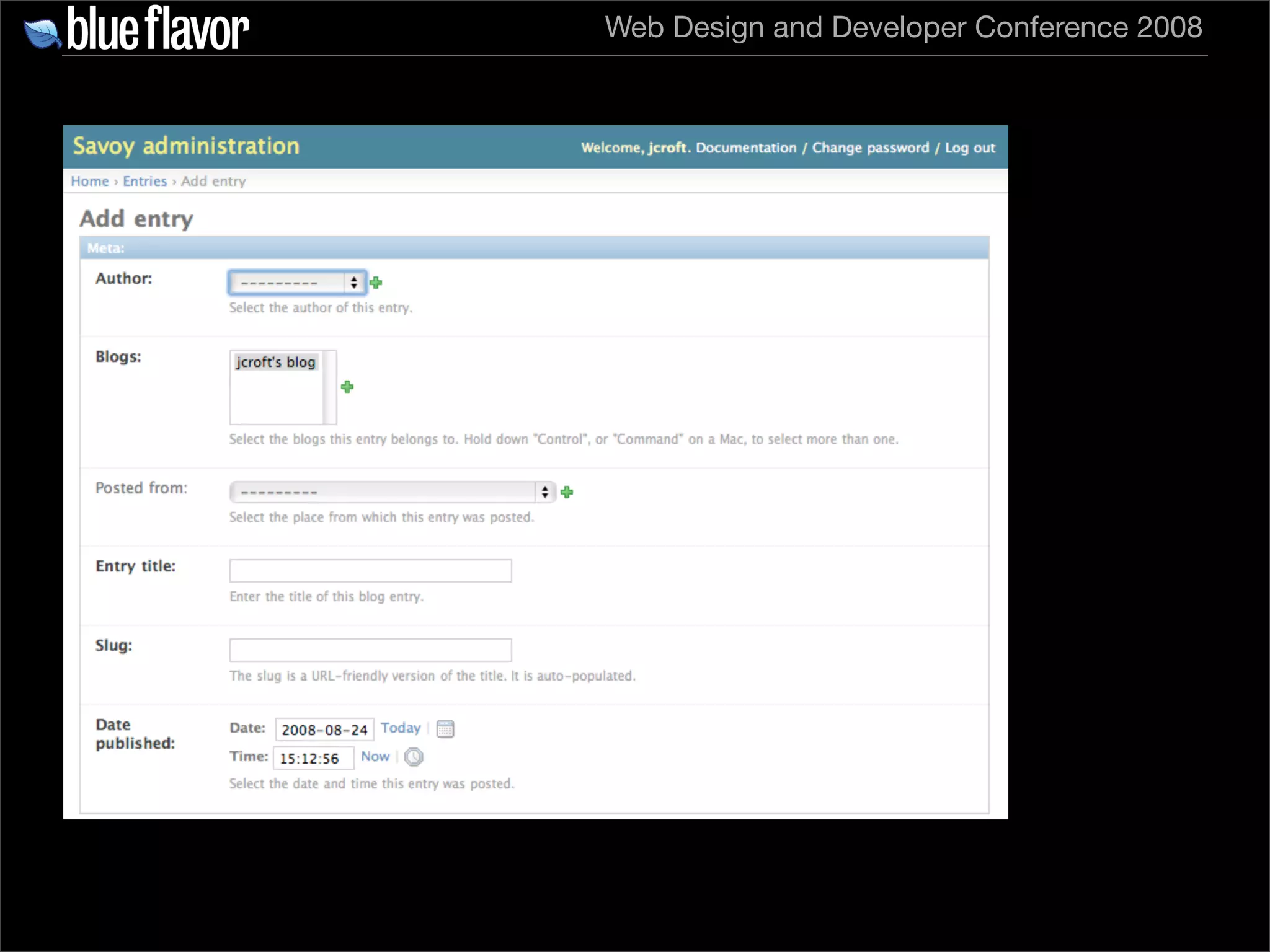Click into the Slug input field

[370, 650]
